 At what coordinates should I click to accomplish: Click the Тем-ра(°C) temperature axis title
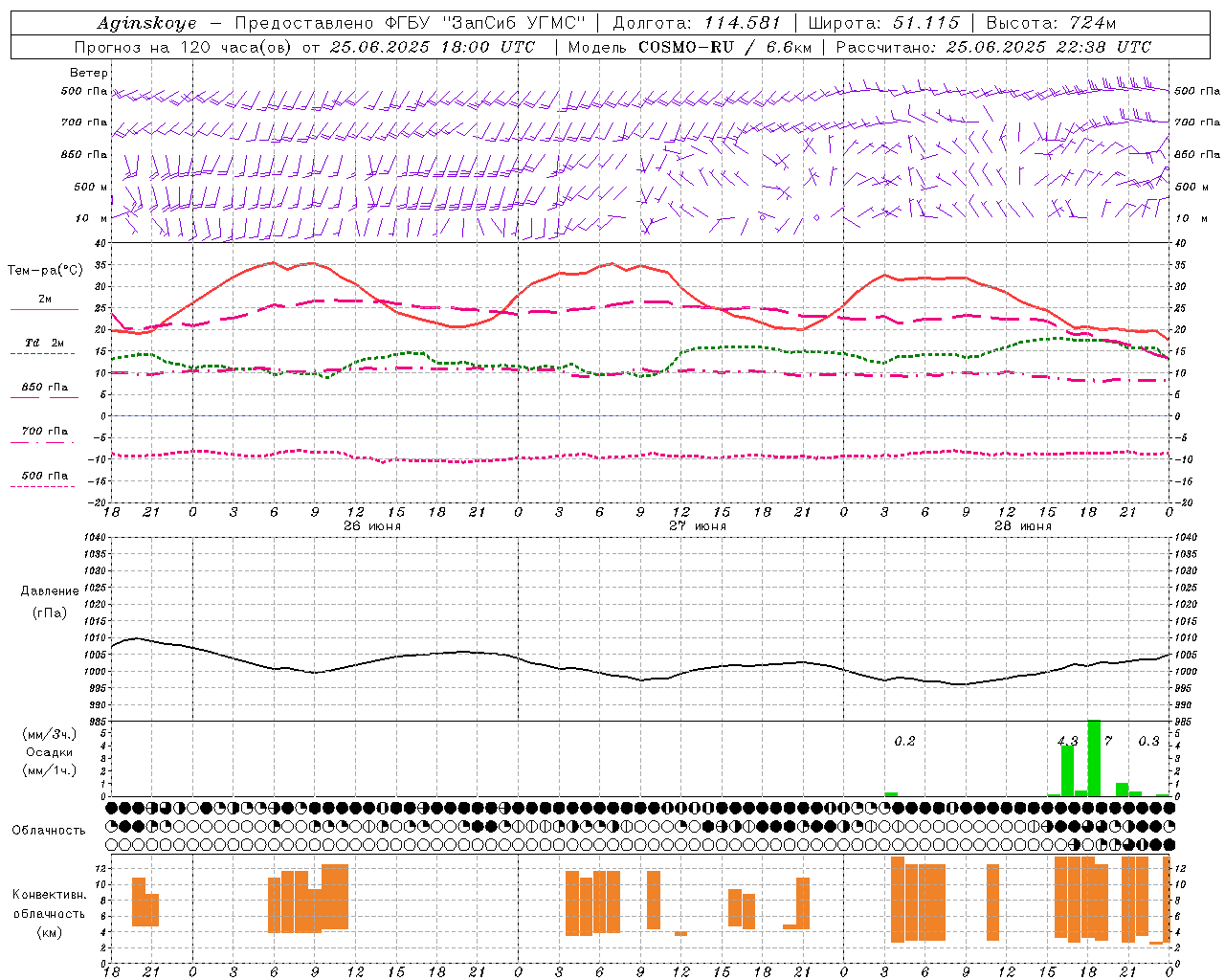point(45,271)
